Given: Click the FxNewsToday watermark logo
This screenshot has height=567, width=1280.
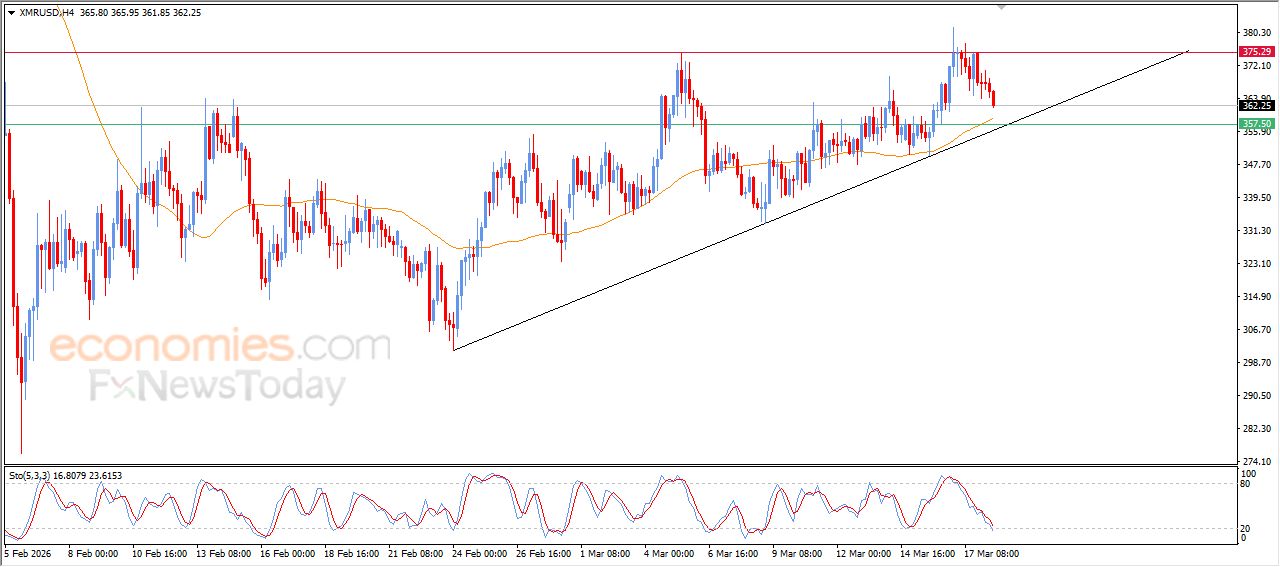Looking at the screenshot, I should [218, 386].
